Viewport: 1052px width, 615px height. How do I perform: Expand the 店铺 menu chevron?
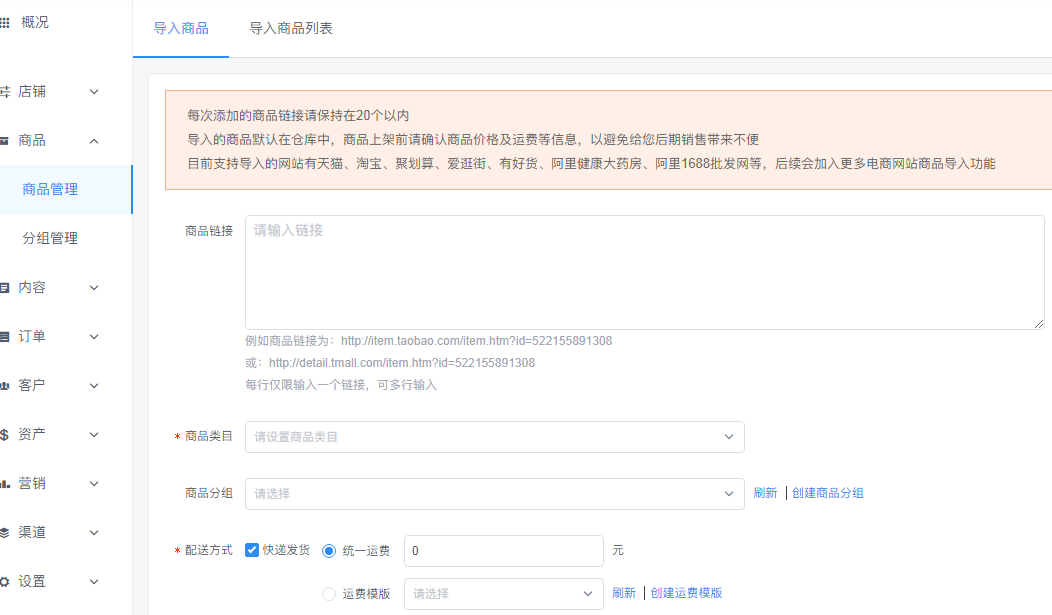[x=94, y=92]
